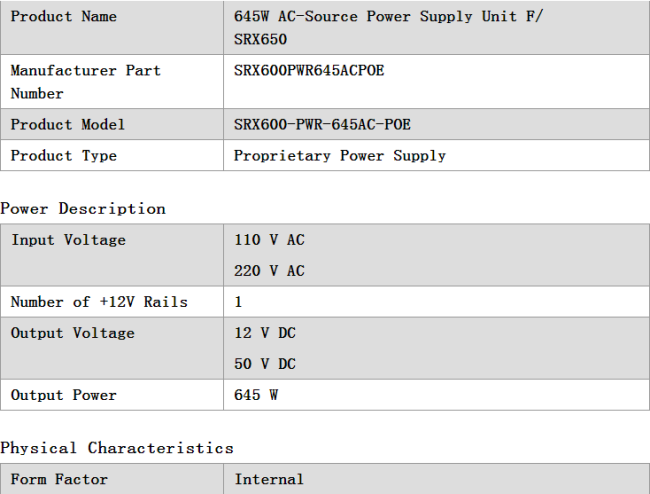Click the Physical Characteristics heading
The height and width of the screenshot is (494, 650).
[x=117, y=448]
